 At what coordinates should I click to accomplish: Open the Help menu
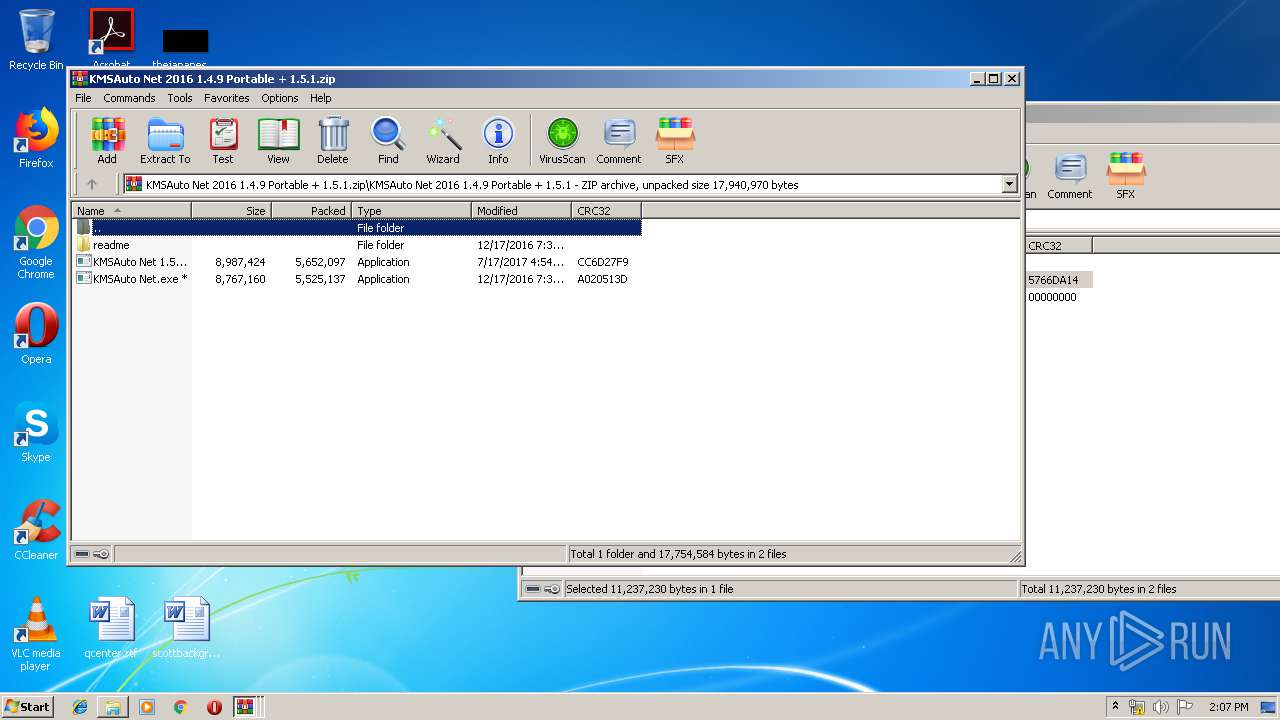click(x=320, y=98)
